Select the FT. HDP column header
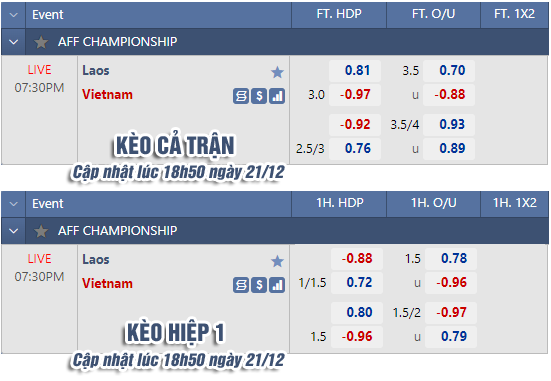The height and width of the screenshot is (381, 551). click(x=339, y=14)
